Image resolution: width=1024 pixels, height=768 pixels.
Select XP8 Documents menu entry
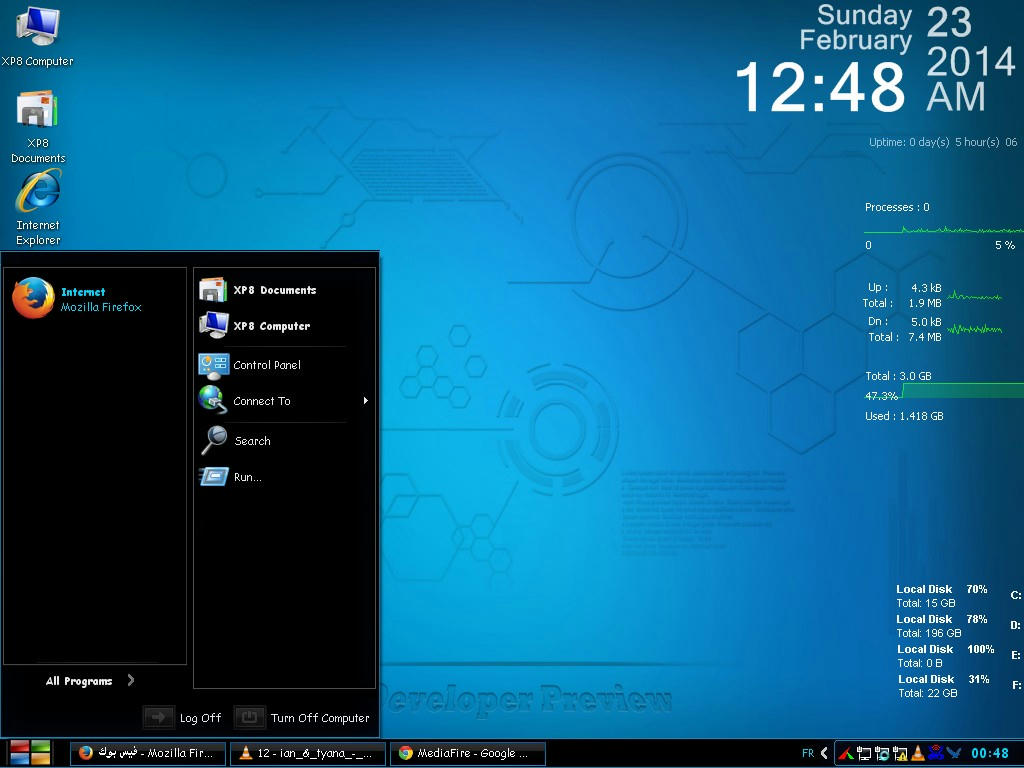[284, 289]
